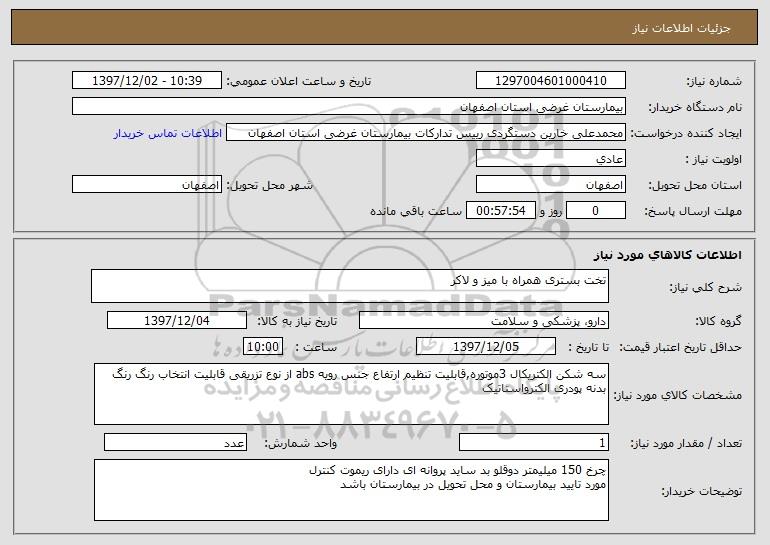Select the label حداقل تاریخ اعتبار قیمت
The width and height of the screenshot is (770, 545).
(680, 348)
